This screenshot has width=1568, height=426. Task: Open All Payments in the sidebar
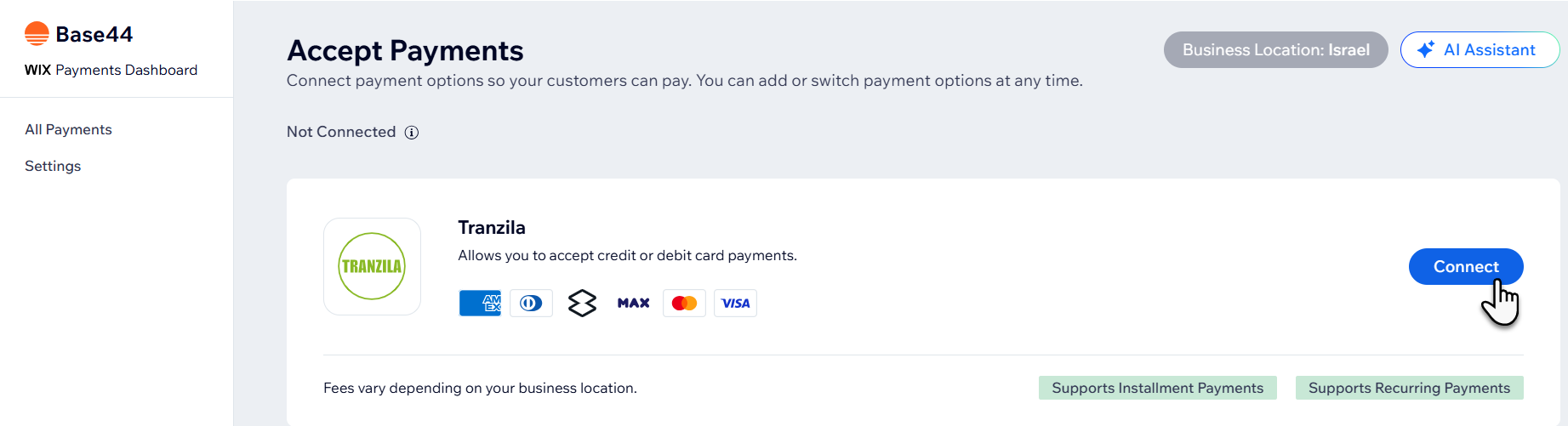pyautogui.click(x=68, y=129)
